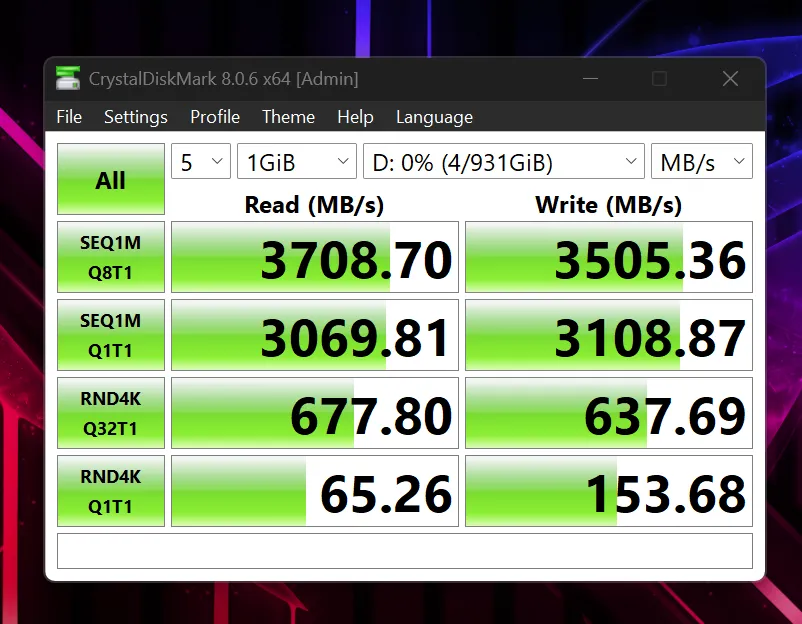The height and width of the screenshot is (624, 802).
Task: Start the SEQ1M Q1T1 benchmark
Action: 110,335
